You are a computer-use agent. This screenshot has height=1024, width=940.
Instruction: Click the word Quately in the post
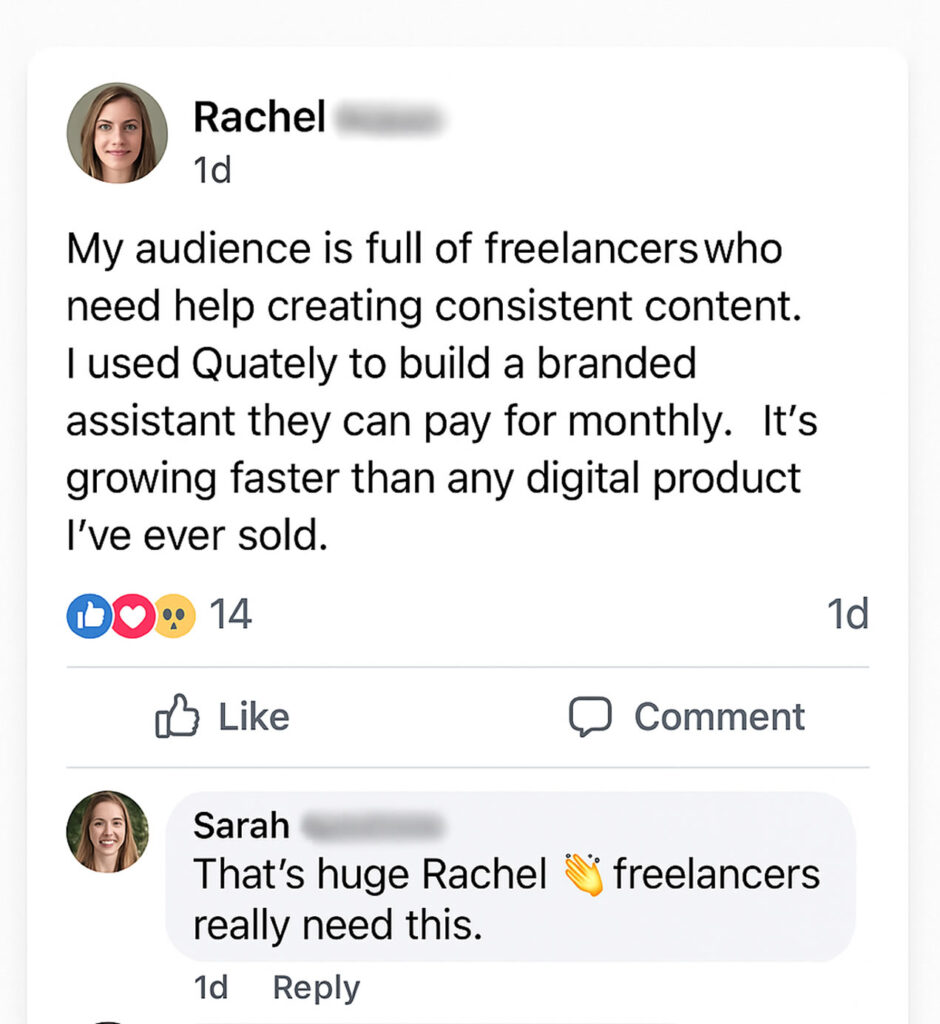[251, 363]
